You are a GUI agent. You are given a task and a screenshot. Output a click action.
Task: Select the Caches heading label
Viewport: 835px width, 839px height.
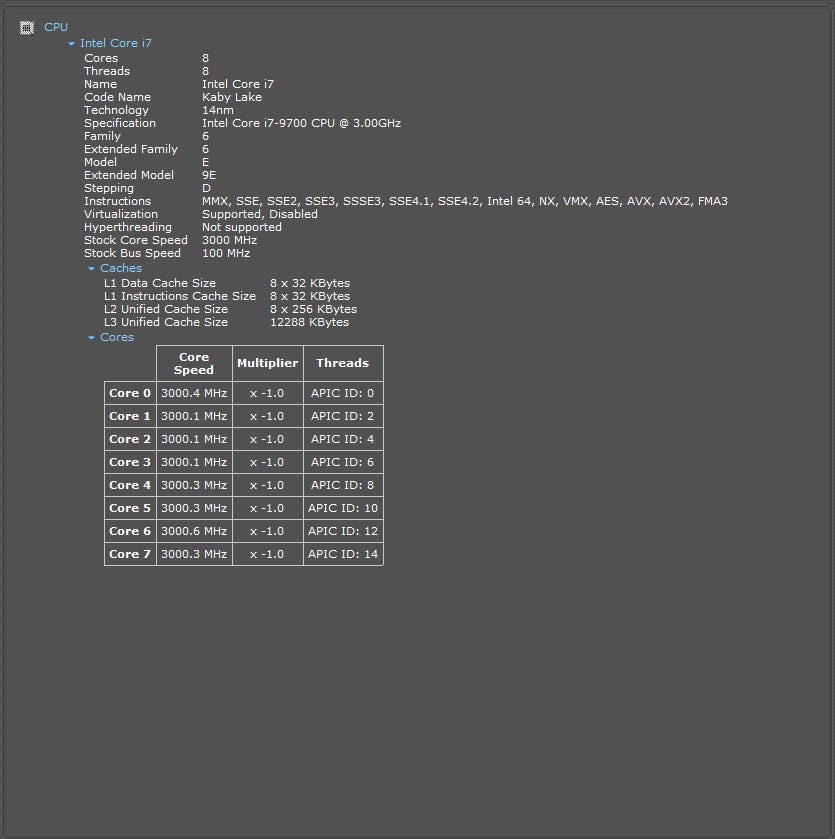pyautogui.click(x=121, y=268)
